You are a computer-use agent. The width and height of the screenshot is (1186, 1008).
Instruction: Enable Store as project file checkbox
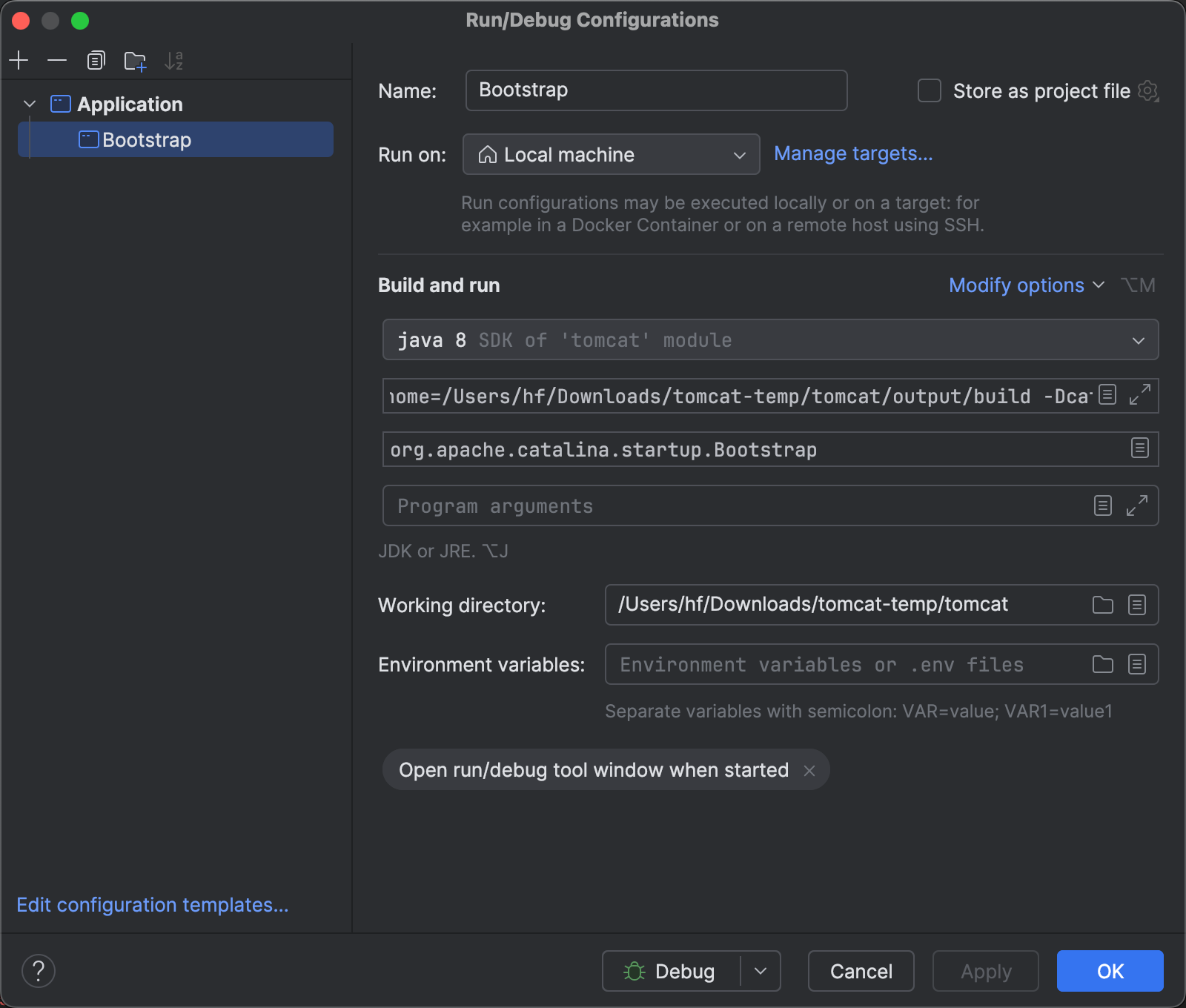coord(930,91)
